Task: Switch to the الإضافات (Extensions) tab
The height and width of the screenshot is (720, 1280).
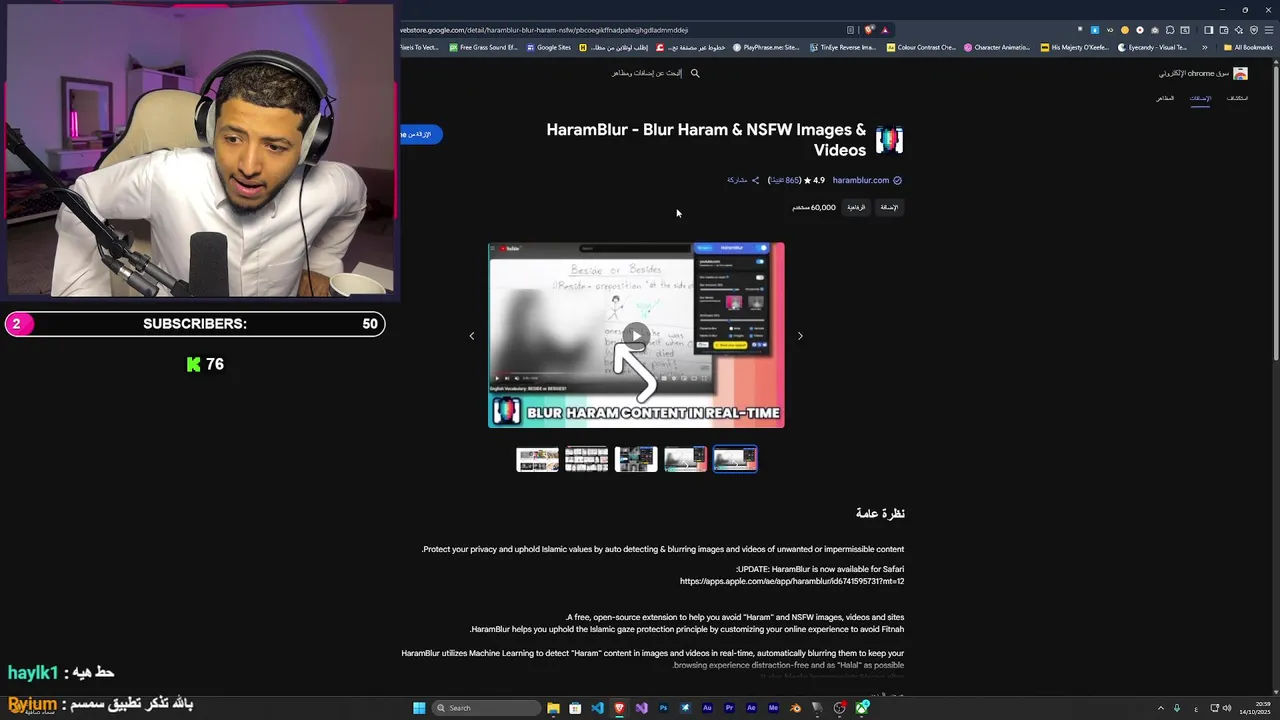Action: [x=1200, y=98]
